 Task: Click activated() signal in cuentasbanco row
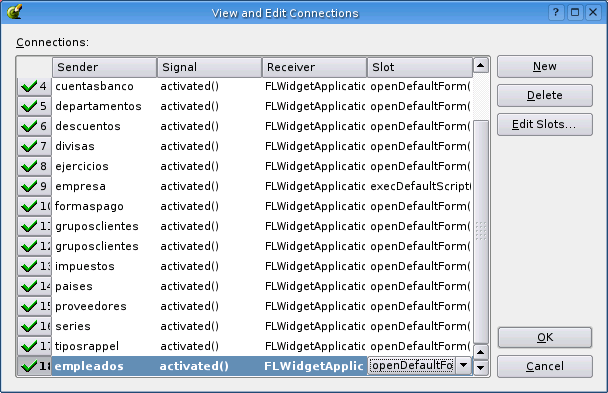(210, 86)
